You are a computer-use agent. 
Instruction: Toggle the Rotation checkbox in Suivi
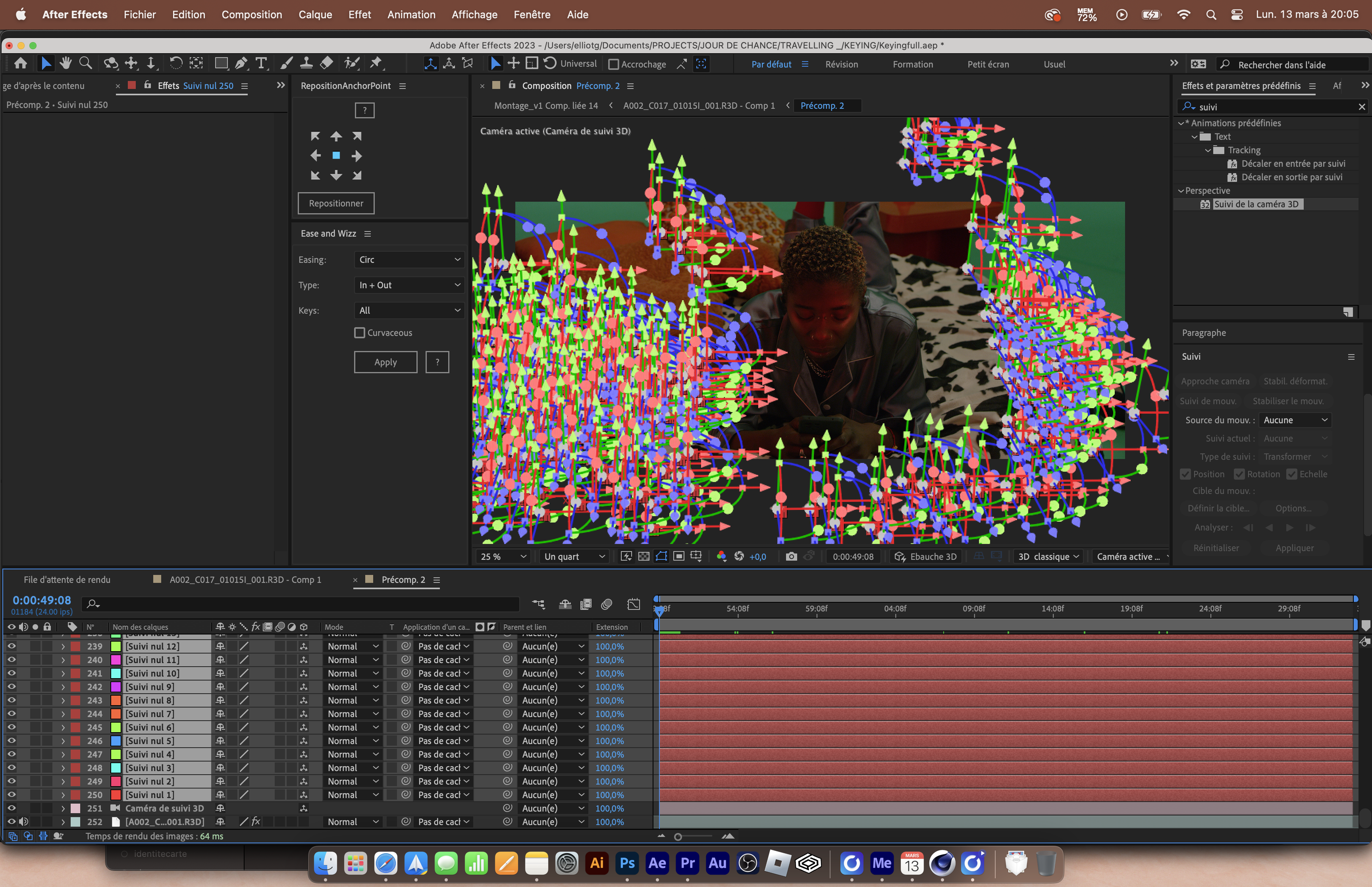(x=1239, y=474)
